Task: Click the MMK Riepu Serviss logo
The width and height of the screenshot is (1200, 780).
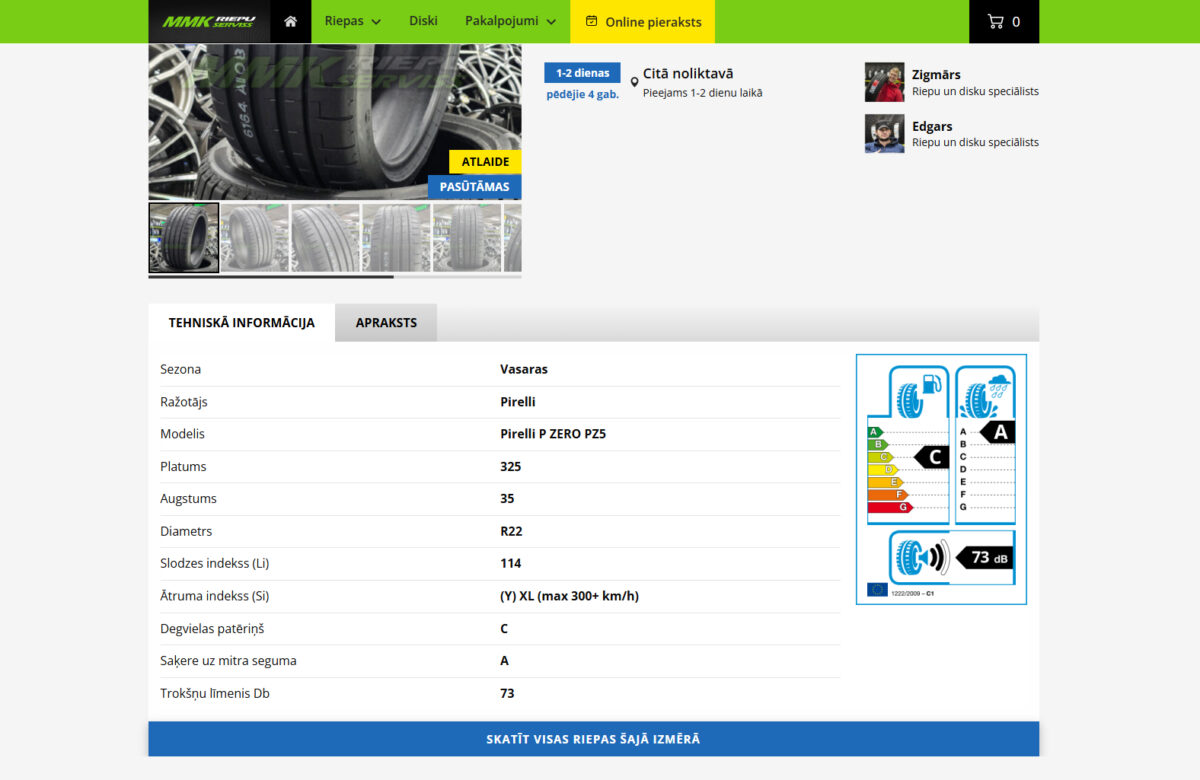Action: click(209, 21)
